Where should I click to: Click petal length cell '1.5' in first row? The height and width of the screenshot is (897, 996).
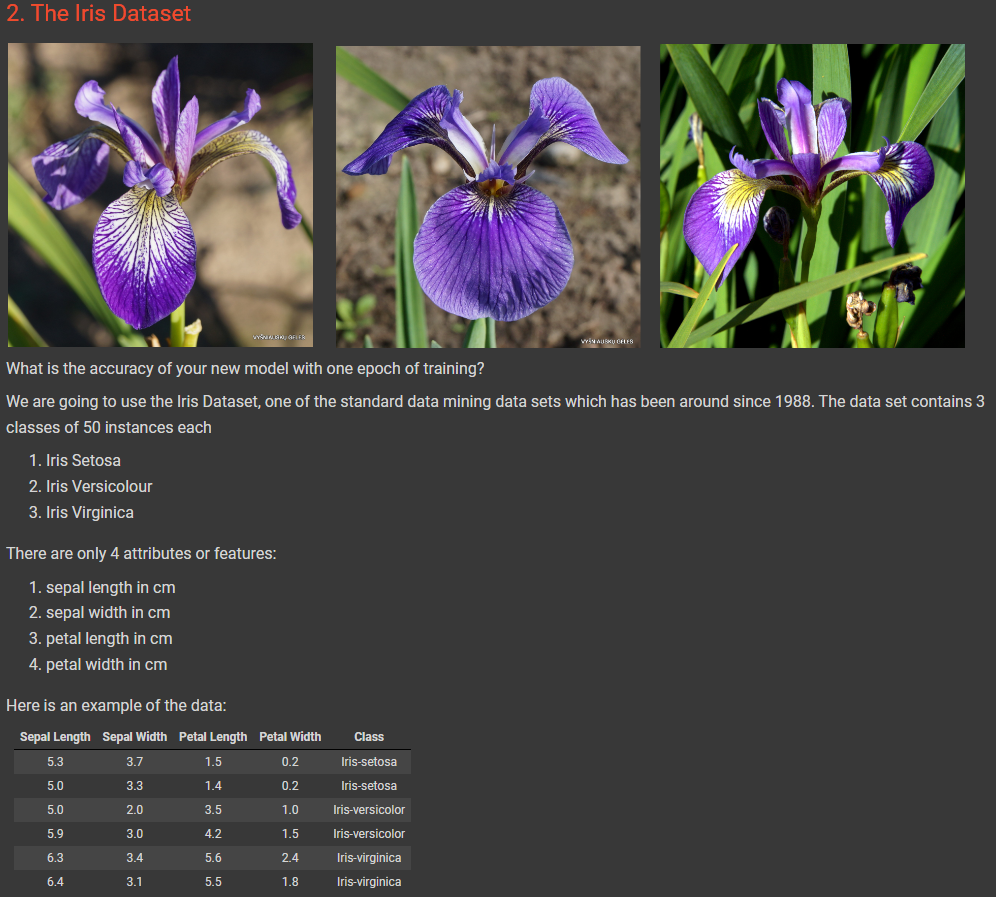[x=213, y=762]
